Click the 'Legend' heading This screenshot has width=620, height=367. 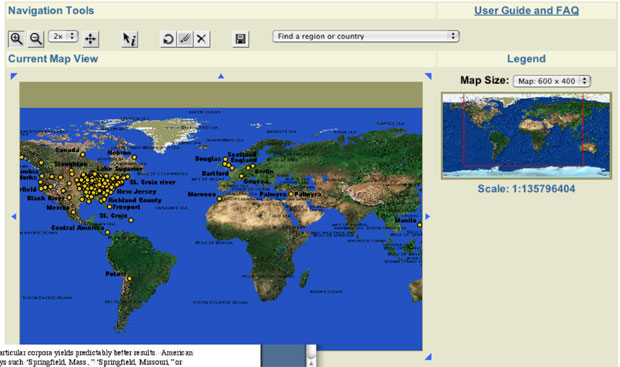pyautogui.click(x=526, y=59)
